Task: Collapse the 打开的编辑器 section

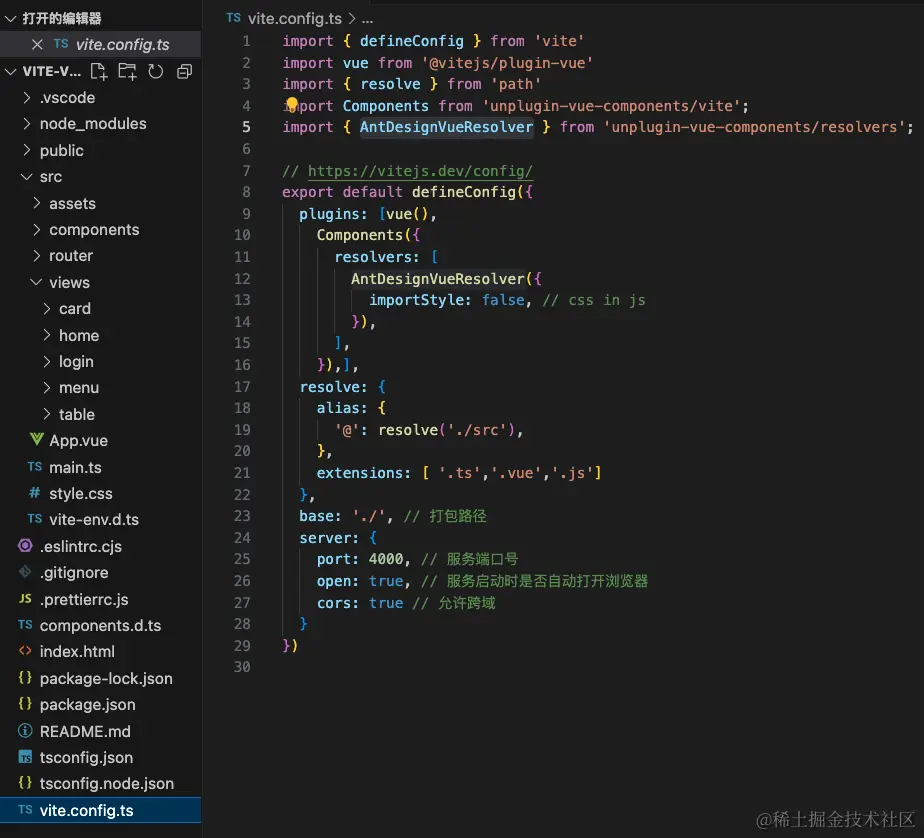Action: click(x=10, y=18)
